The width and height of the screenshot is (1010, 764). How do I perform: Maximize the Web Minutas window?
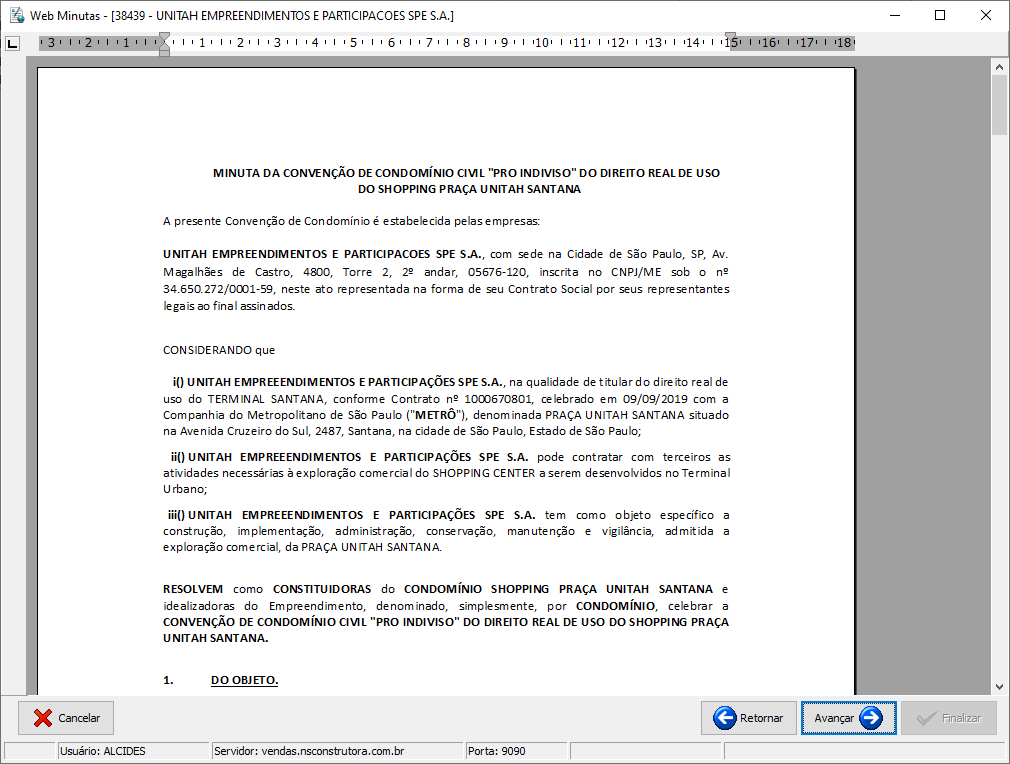coord(940,15)
